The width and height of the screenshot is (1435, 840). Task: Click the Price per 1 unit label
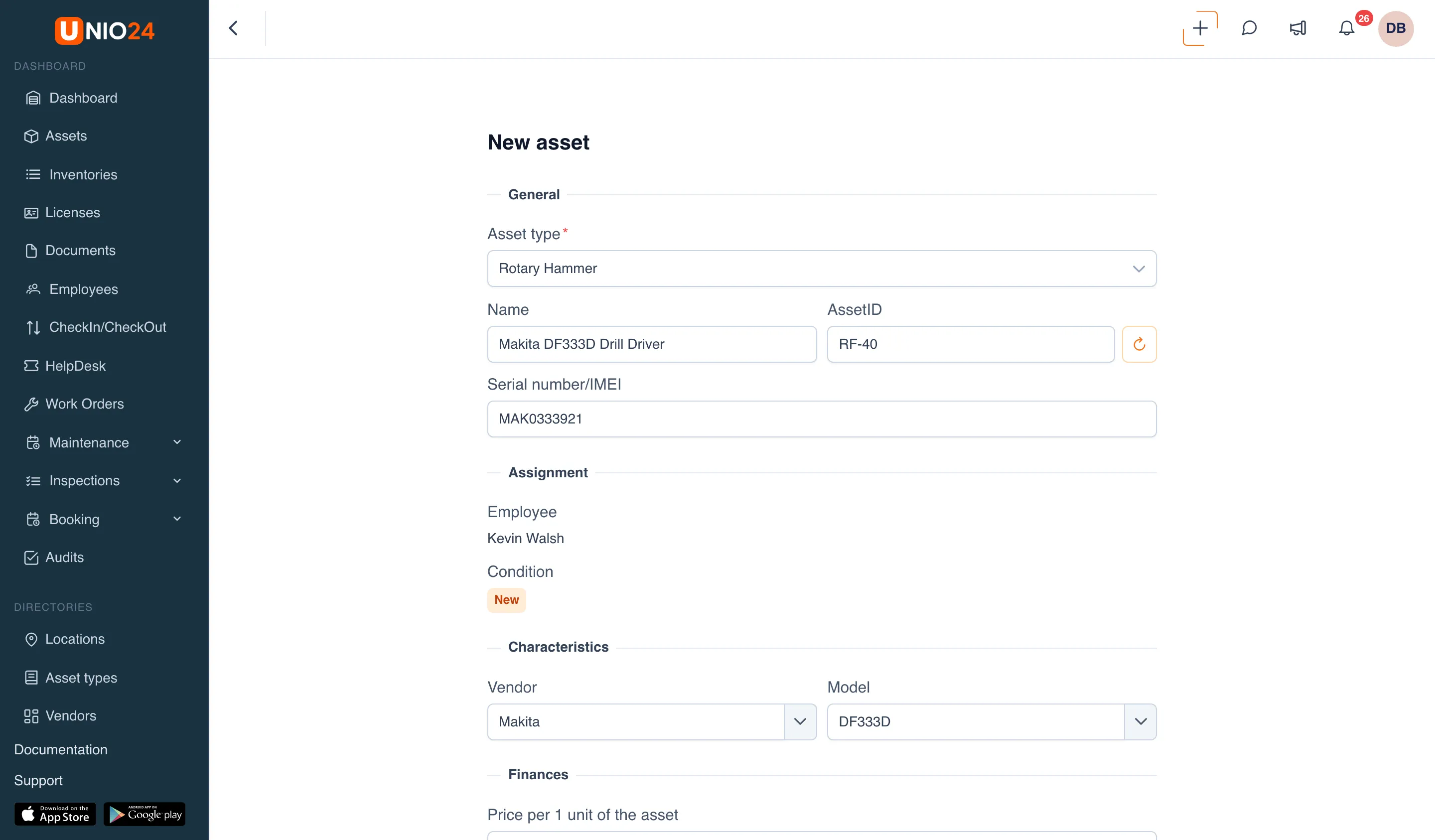point(582,815)
